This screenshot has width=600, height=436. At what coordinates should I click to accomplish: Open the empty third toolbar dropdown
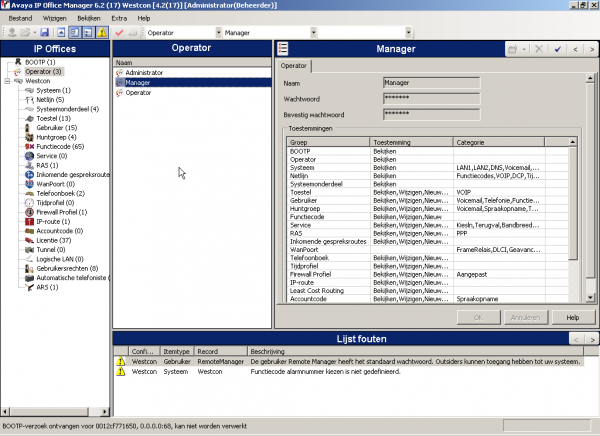click(x=408, y=33)
